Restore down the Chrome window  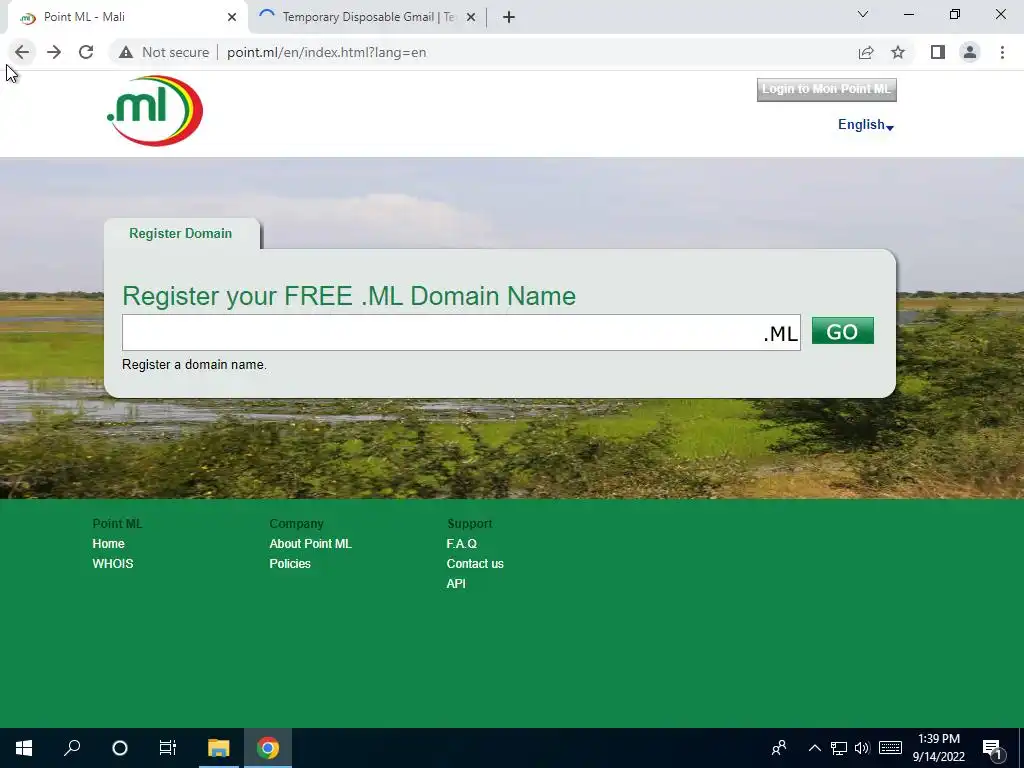point(955,14)
